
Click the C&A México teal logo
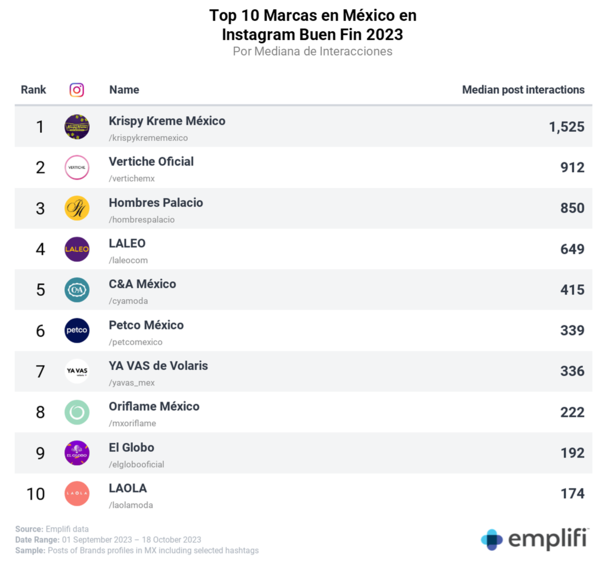coord(77,290)
